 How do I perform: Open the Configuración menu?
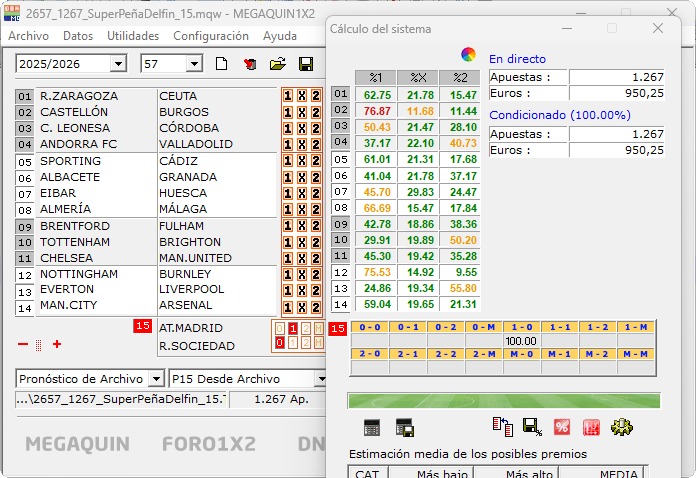210,35
